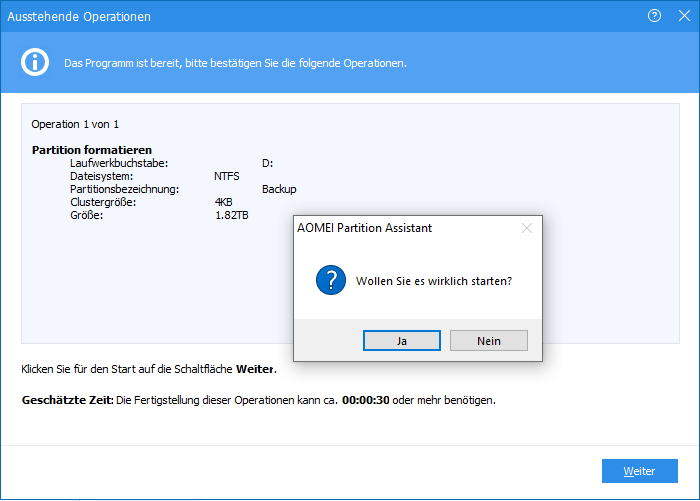Click the Backup partition label value
The height and width of the screenshot is (501, 700).
(279, 189)
